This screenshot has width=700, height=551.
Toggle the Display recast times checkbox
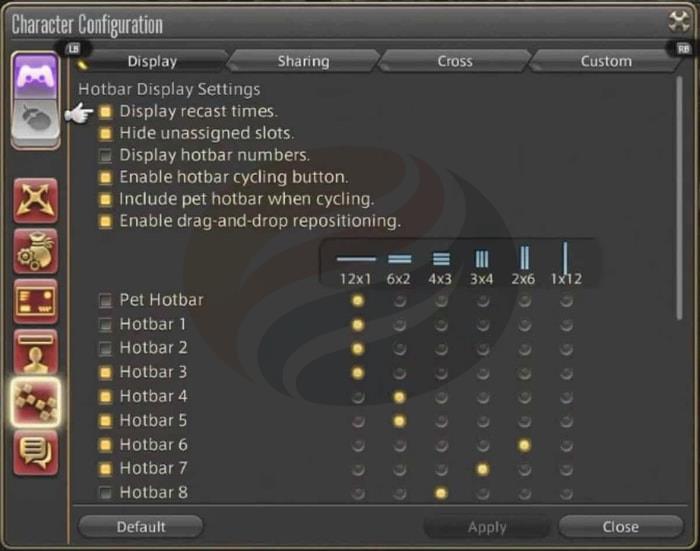tap(105, 112)
